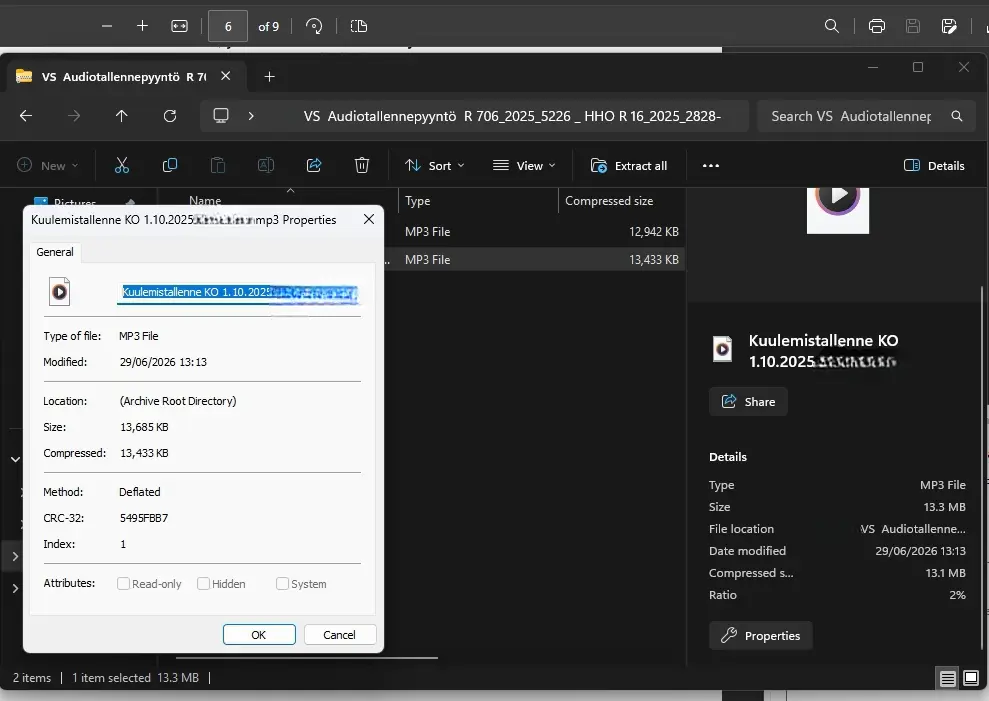Viewport: 989px width, 701px height.
Task: Click the This PC monitor icon in address bar
Action: click(x=221, y=115)
